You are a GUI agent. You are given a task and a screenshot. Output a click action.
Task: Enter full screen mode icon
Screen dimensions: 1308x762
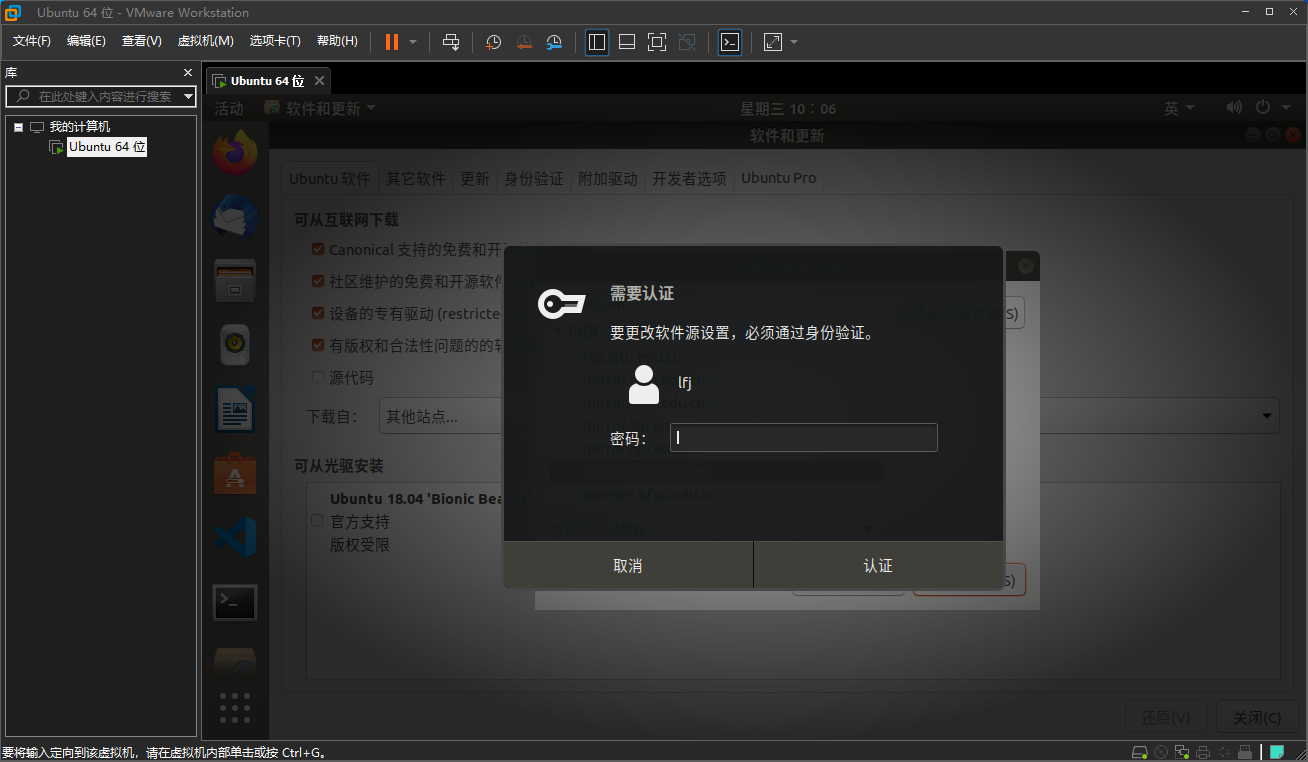point(657,42)
